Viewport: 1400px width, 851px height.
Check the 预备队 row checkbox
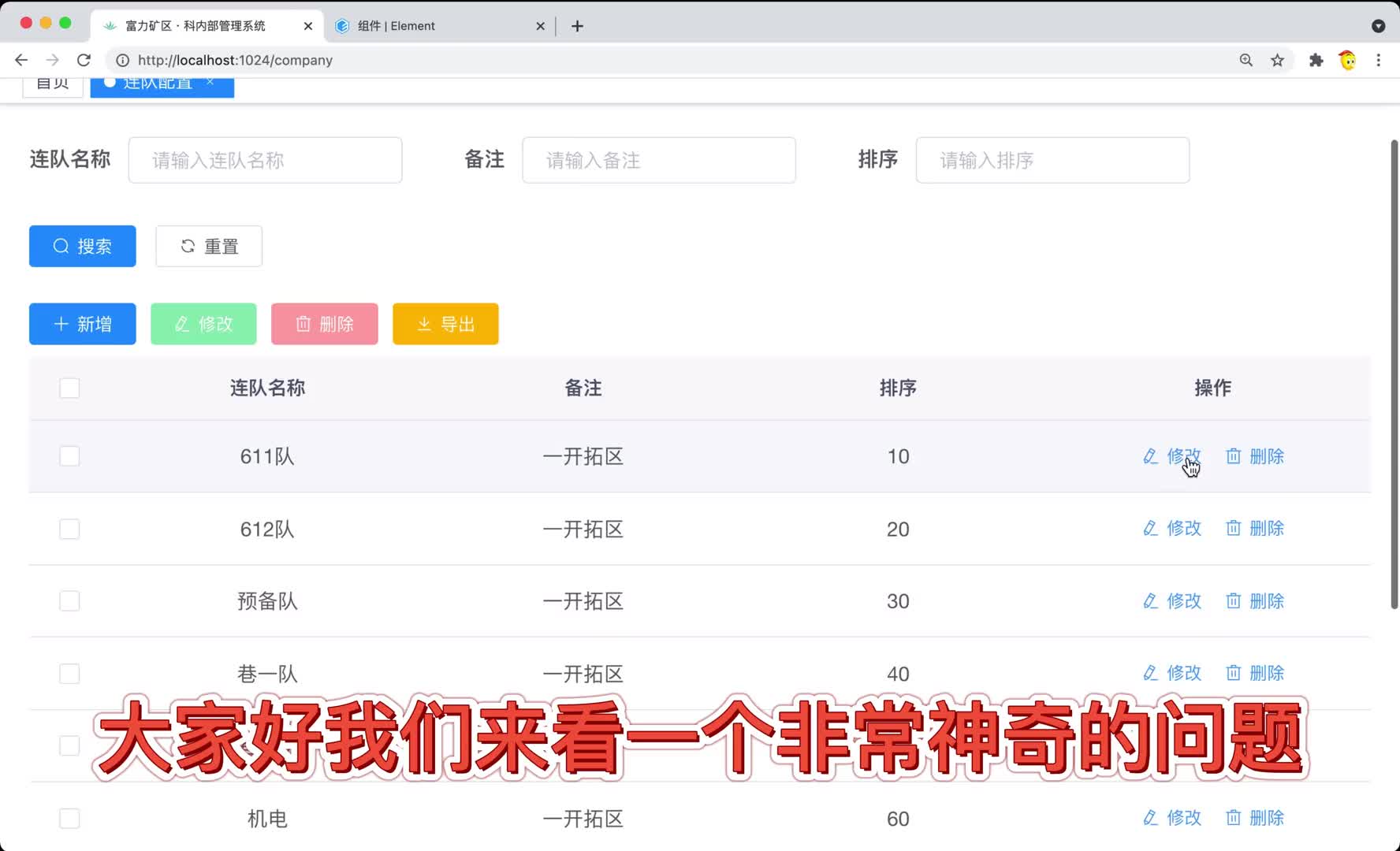[x=69, y=601]
